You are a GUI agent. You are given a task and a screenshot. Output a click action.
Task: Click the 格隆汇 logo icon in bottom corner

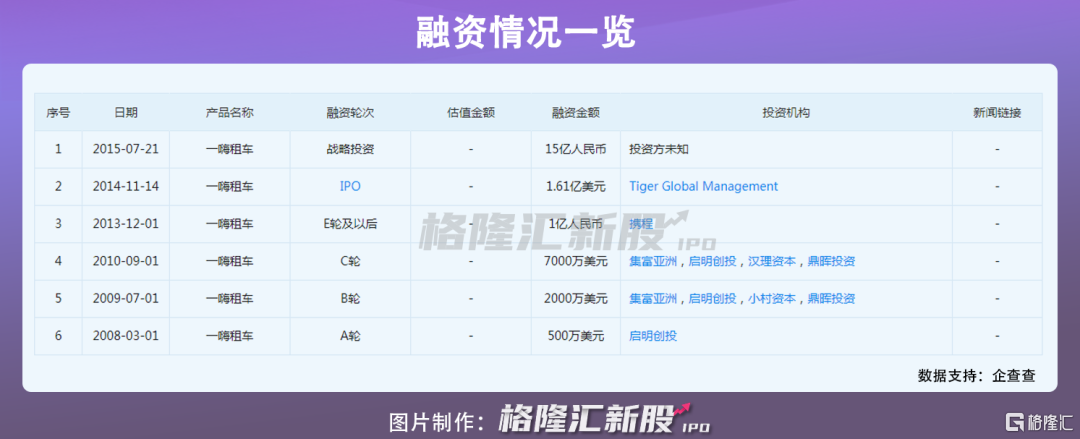pos(1014,421)
